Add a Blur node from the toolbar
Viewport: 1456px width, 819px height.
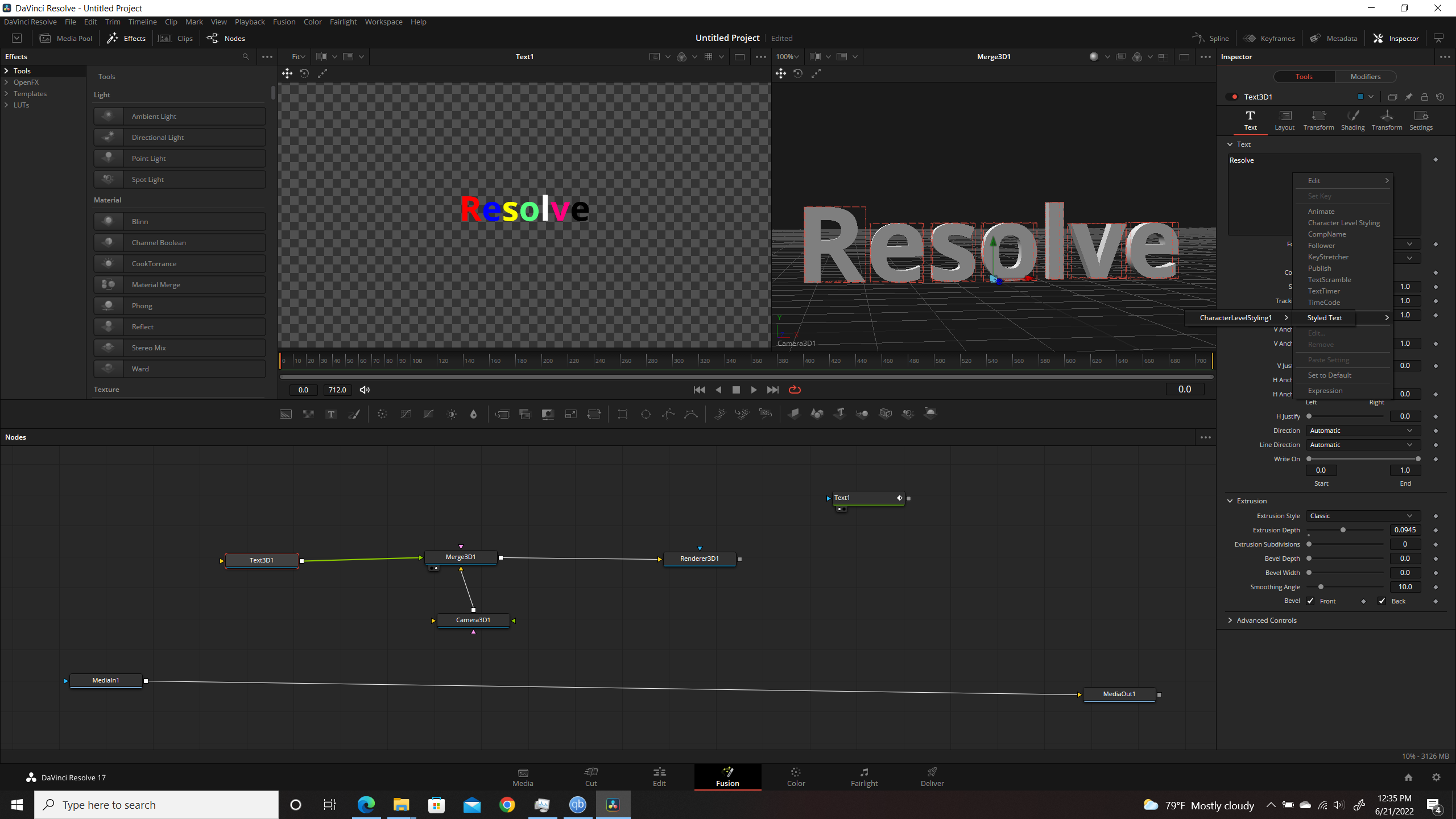click(x=473, y=414)
